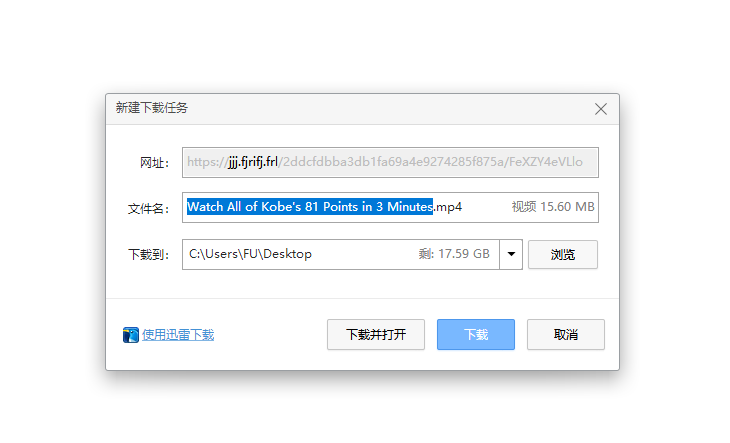Screen dimensions: 730x443
Task: Click the highlighted Kobe filename text
Action: coord(309,208)
